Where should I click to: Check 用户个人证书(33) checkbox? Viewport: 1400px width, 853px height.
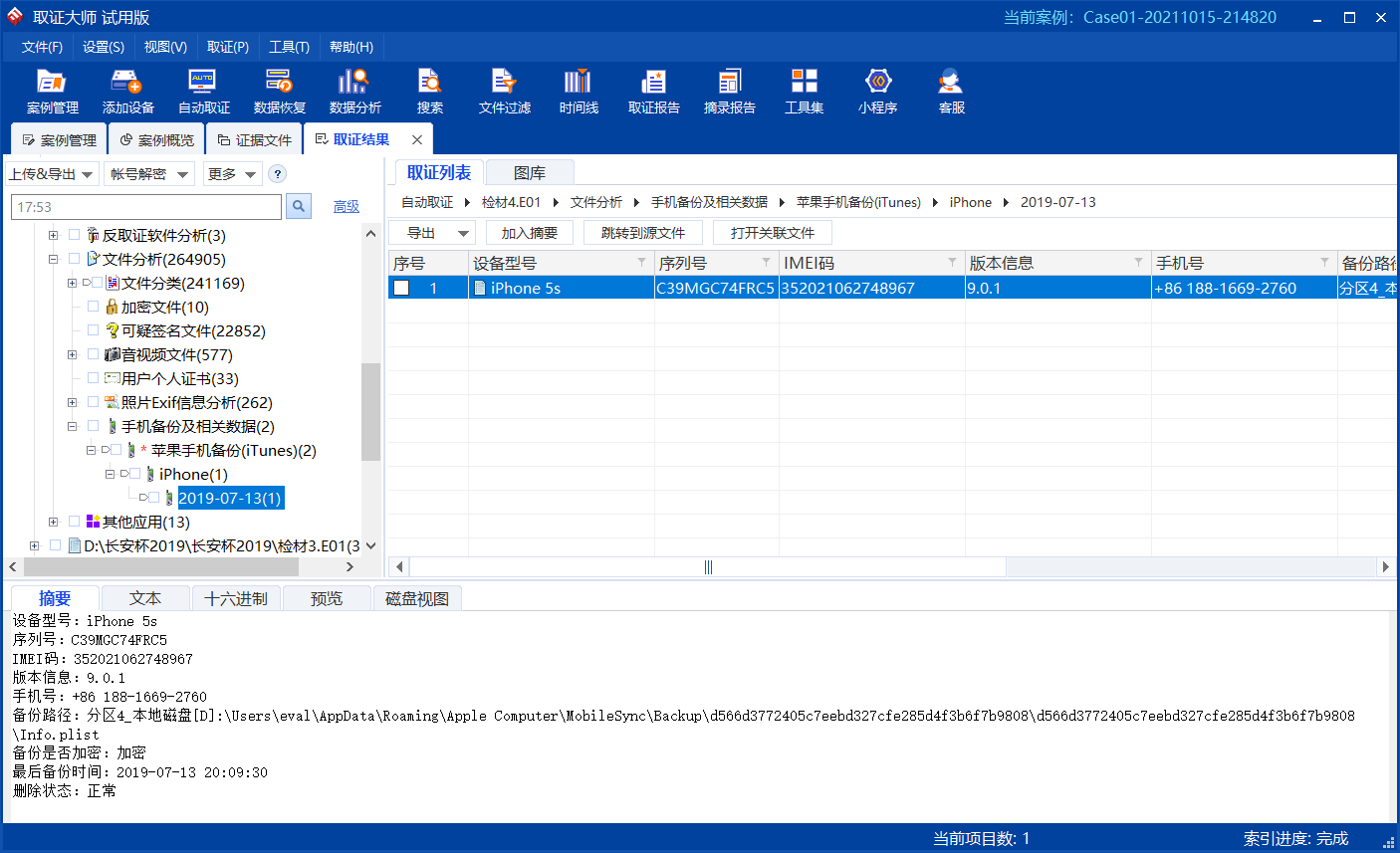93,379
